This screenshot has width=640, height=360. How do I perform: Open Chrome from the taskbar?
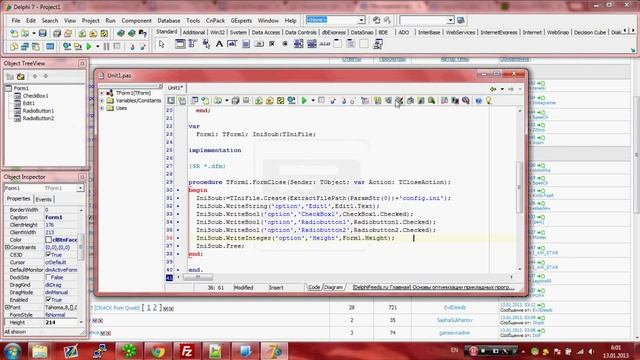[158, 351]
